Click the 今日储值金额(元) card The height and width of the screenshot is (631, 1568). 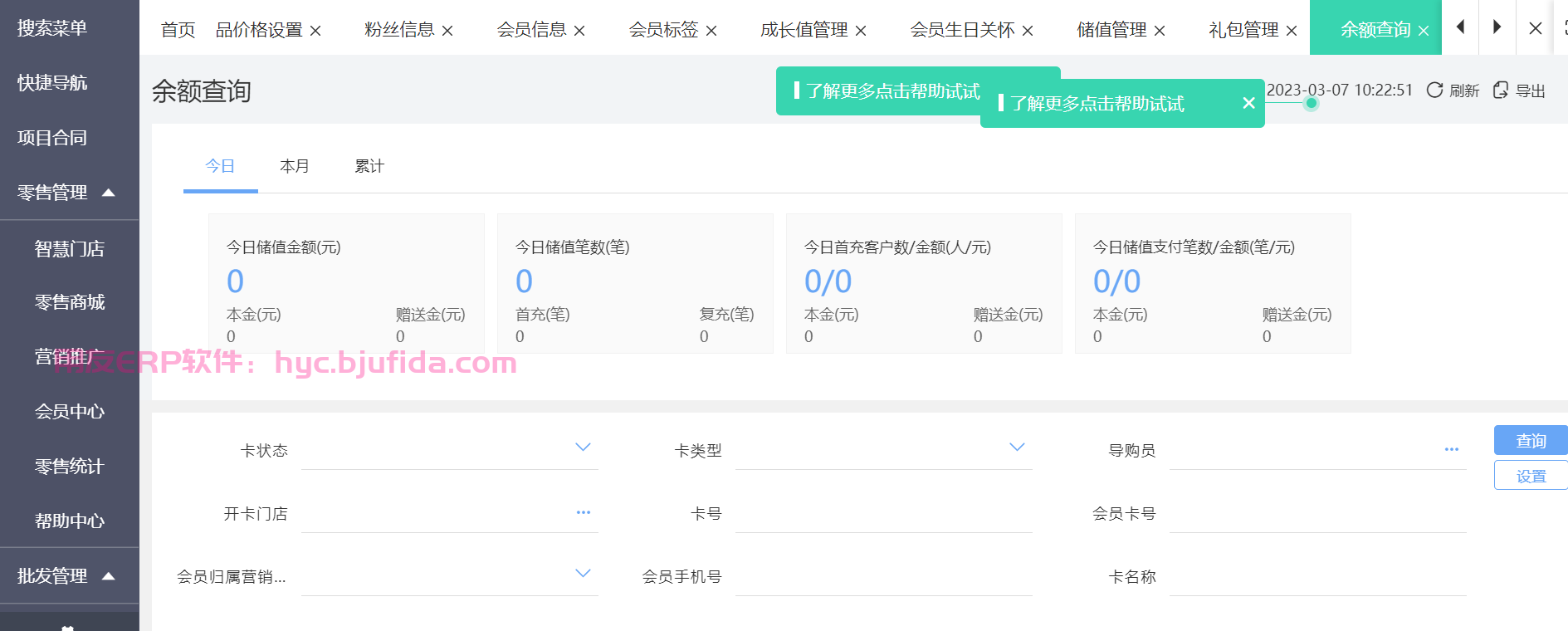tap(346, 284)
